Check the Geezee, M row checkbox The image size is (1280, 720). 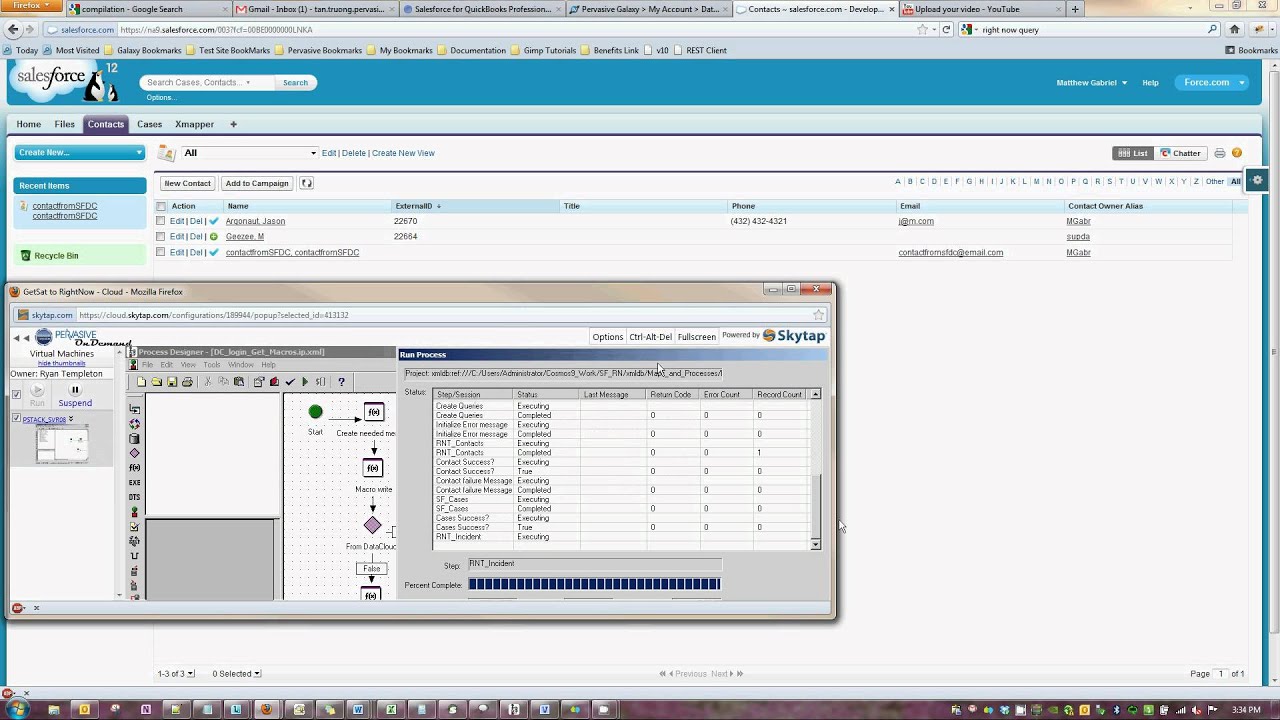(160, 237)
